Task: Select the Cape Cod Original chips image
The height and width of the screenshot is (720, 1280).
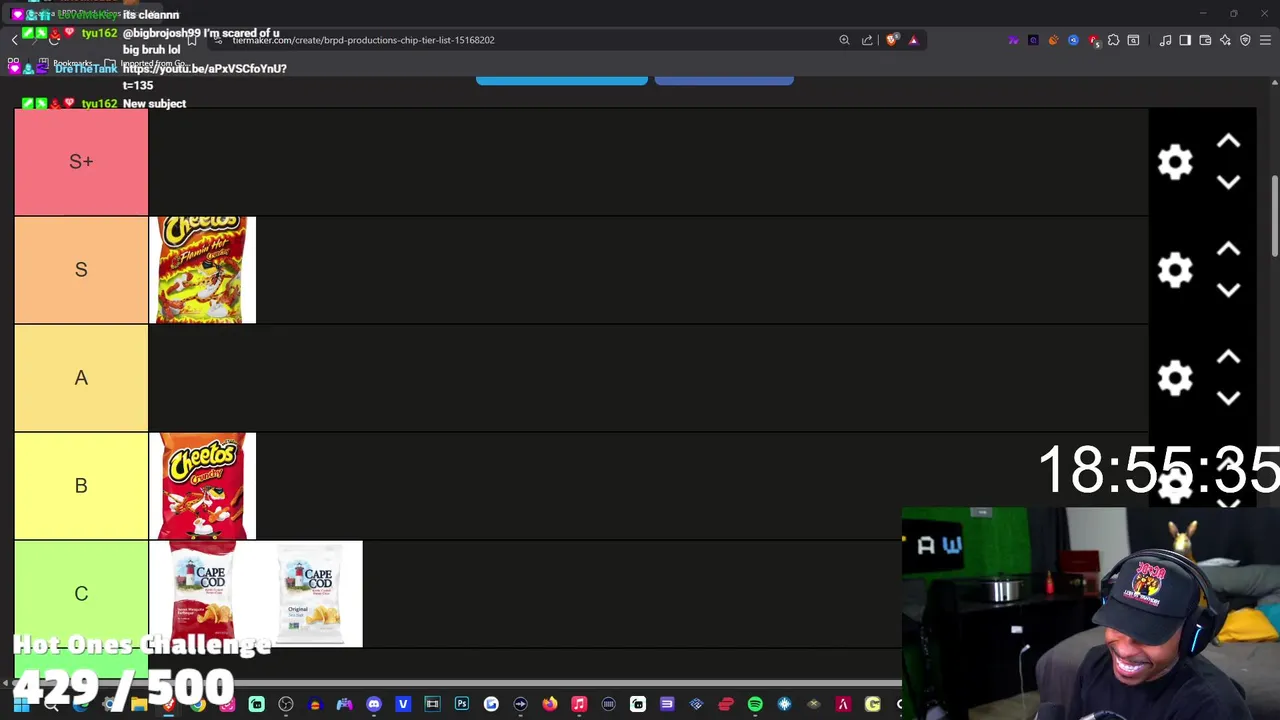Action: click(x=310, y=594)
